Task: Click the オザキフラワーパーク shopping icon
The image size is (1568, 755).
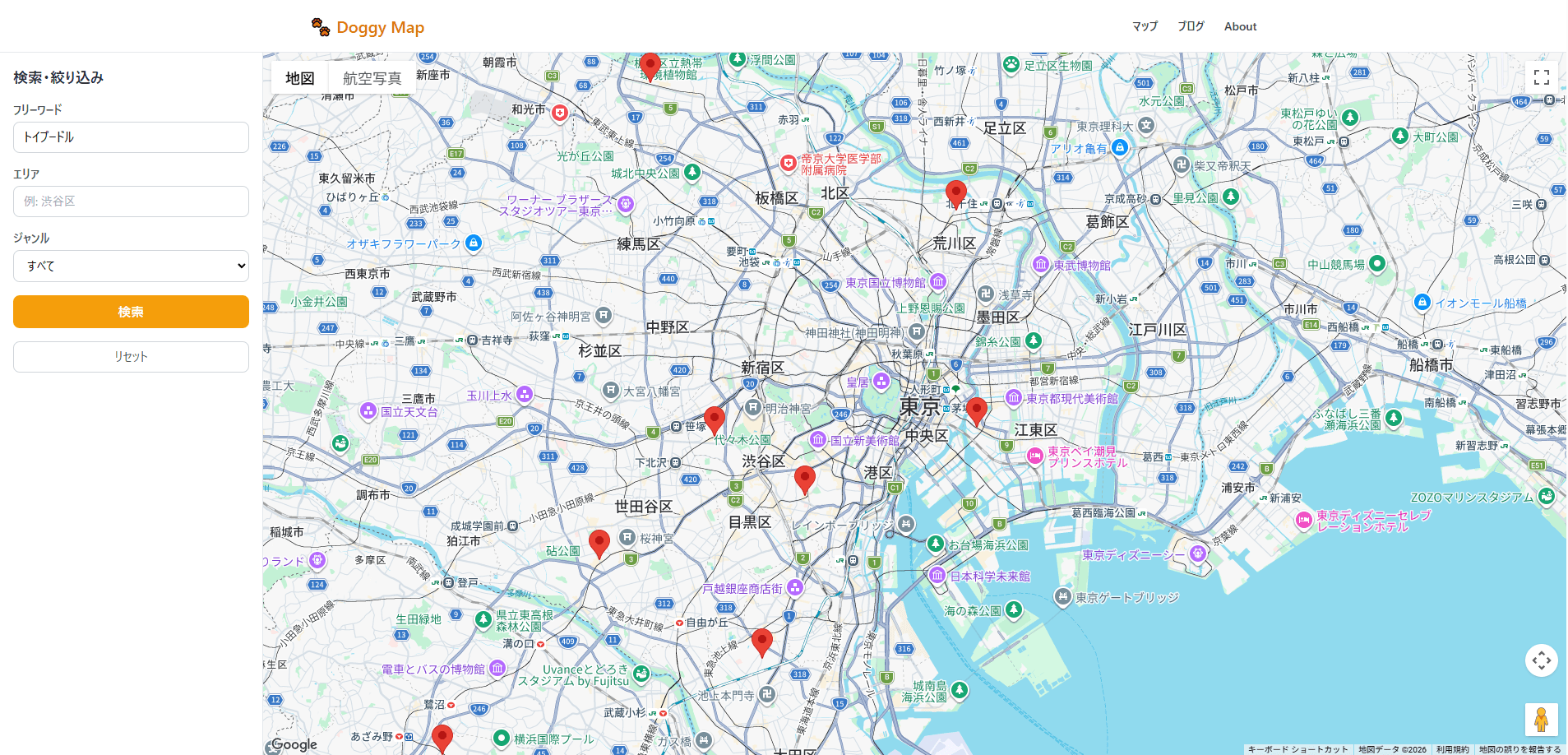Action: tap(473, 243)
